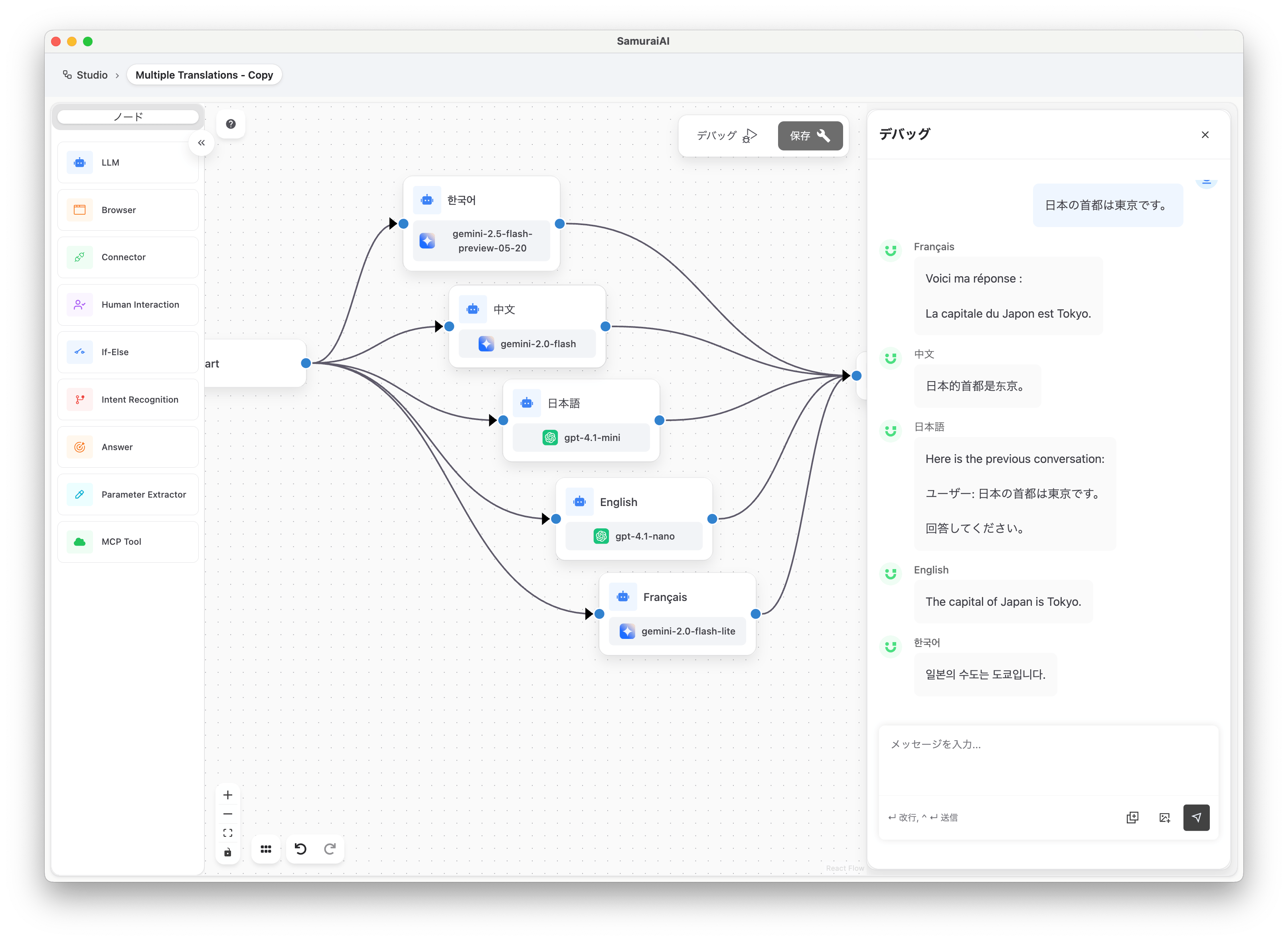Zoom out on the canvas
1288x941 pixels.
point(228,814)
